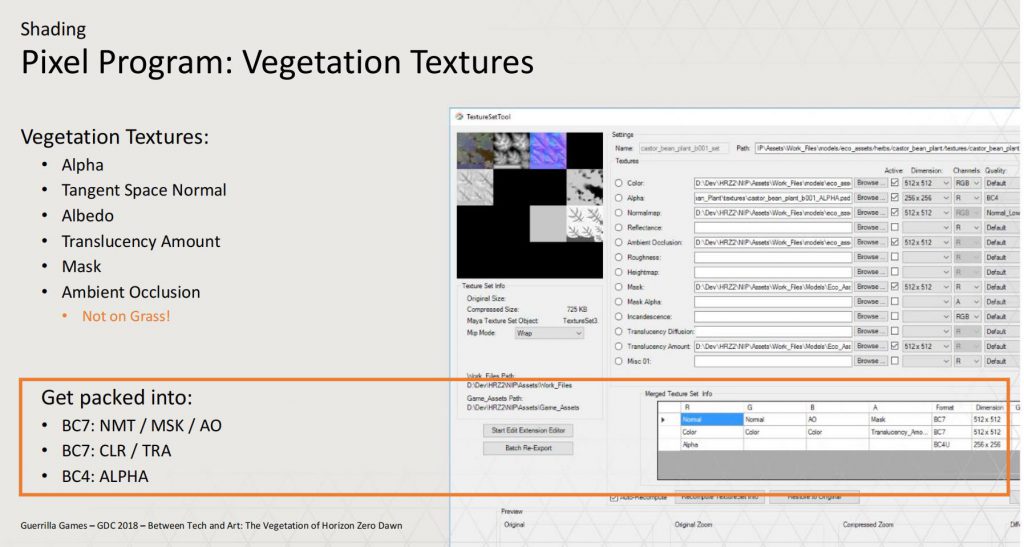Image resolution: width=1024 pixels, height=547 pixels.
Task: Click the Path field in Settings
Action: pos(885,148)
